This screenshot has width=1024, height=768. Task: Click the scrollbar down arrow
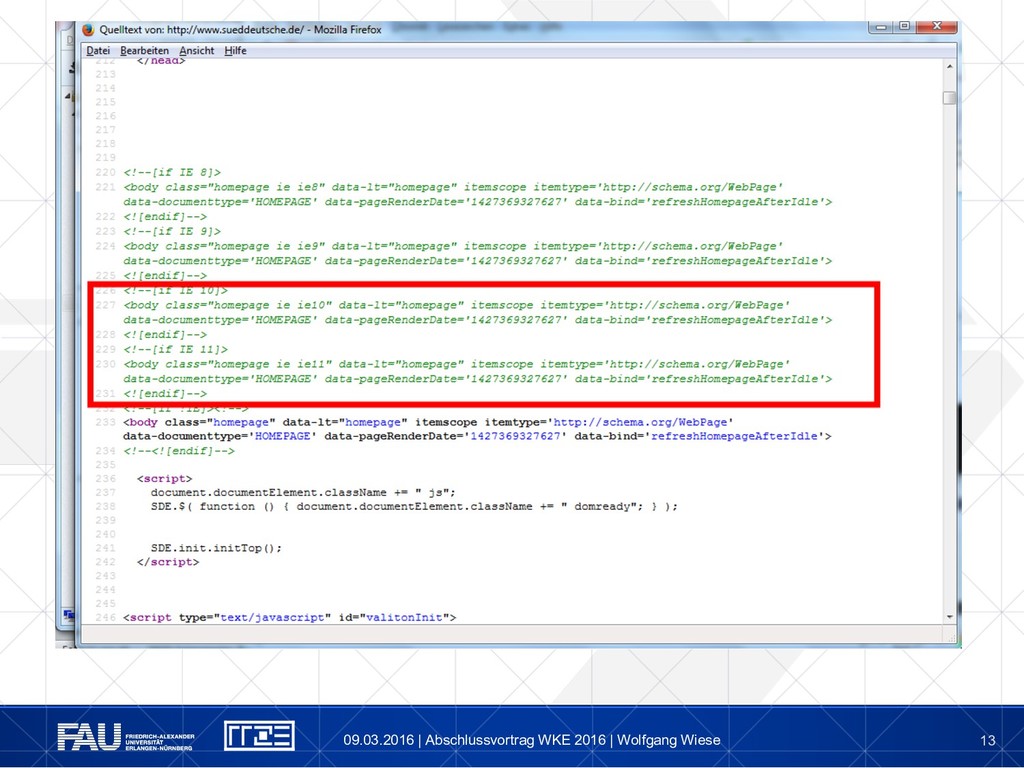[x=950, y=616]
